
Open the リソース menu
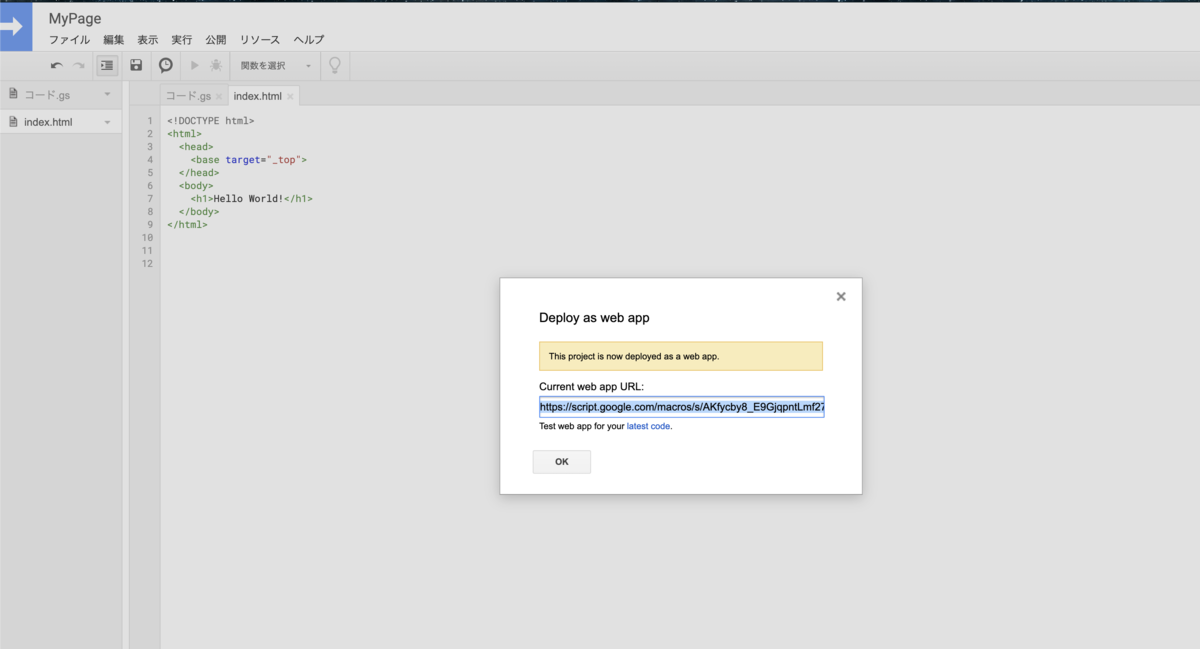(260, 40)
